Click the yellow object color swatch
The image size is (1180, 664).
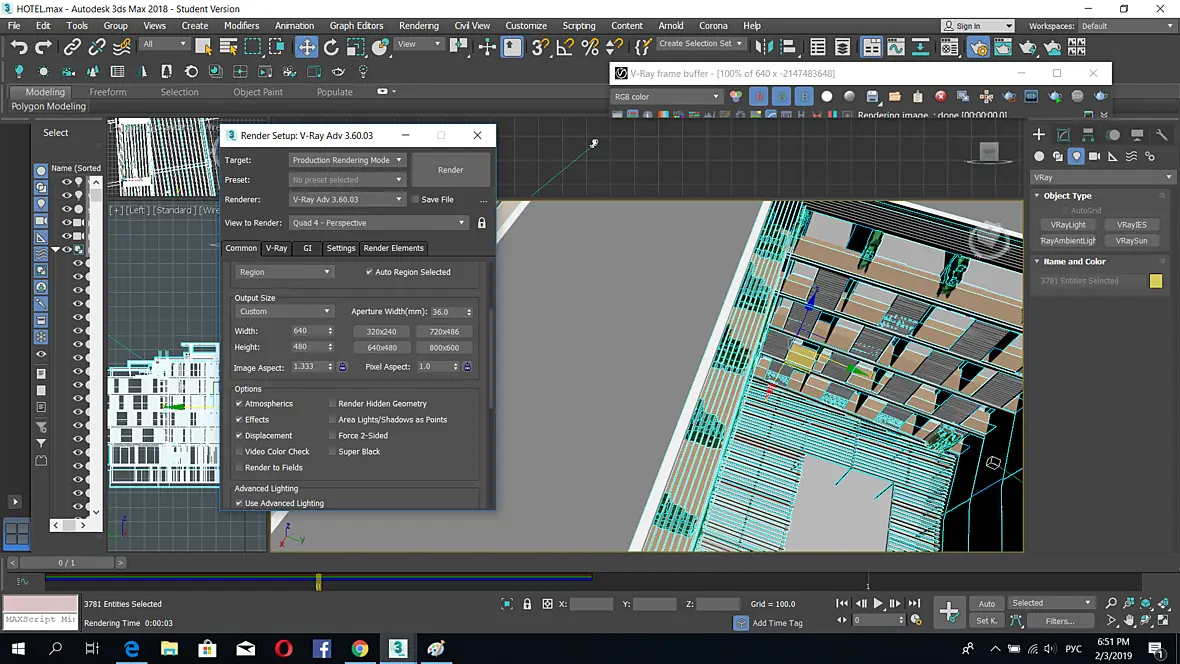pyautogui.click(x=1156, y=281)
